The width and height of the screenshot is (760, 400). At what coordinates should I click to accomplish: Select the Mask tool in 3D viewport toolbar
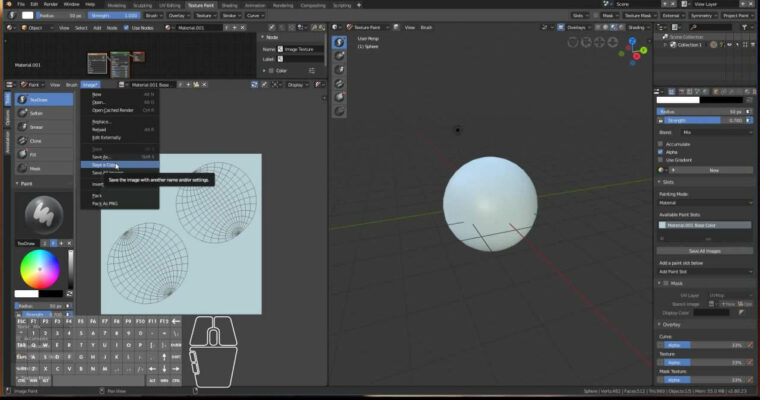click(x=339, y=112)
